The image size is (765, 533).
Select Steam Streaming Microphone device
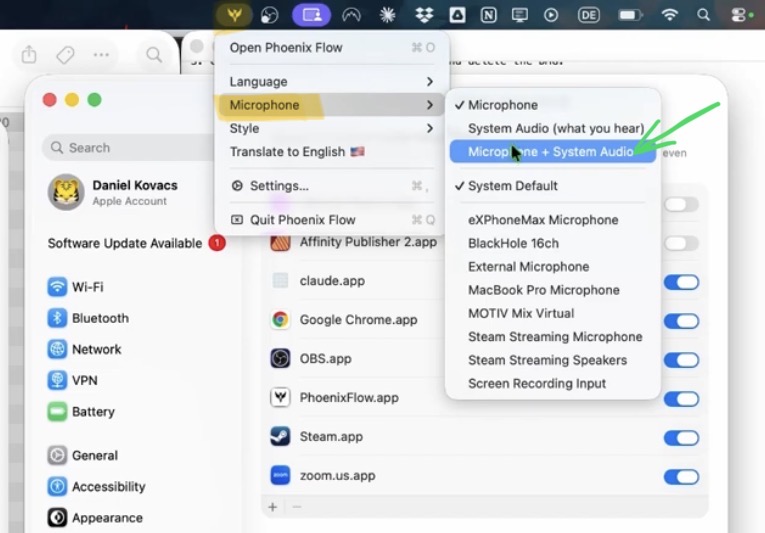click(553, 337)
